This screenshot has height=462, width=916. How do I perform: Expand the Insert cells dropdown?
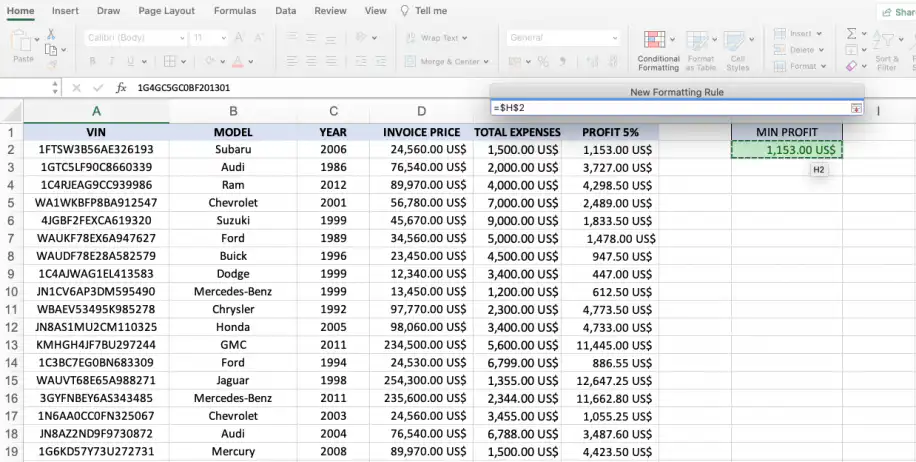[x=819, y=34]
